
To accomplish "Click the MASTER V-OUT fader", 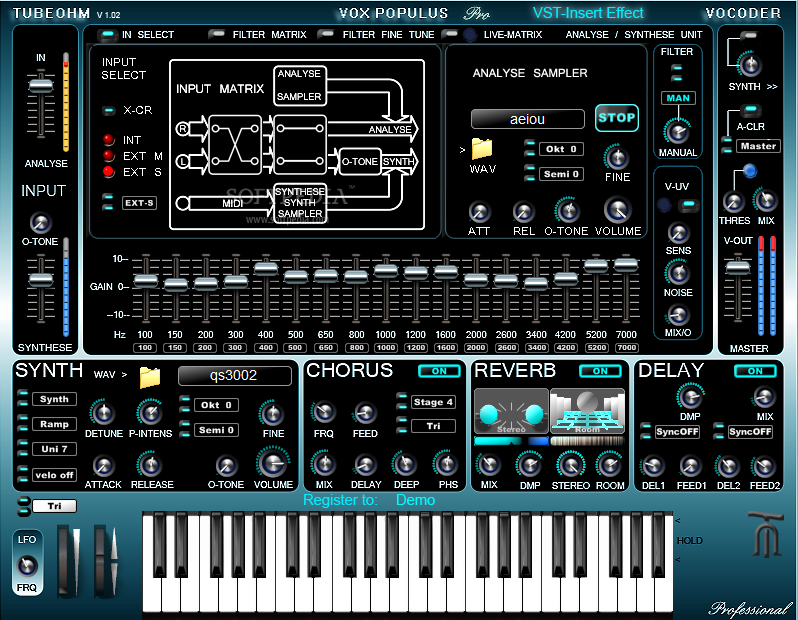I will [x=737, y=267].
